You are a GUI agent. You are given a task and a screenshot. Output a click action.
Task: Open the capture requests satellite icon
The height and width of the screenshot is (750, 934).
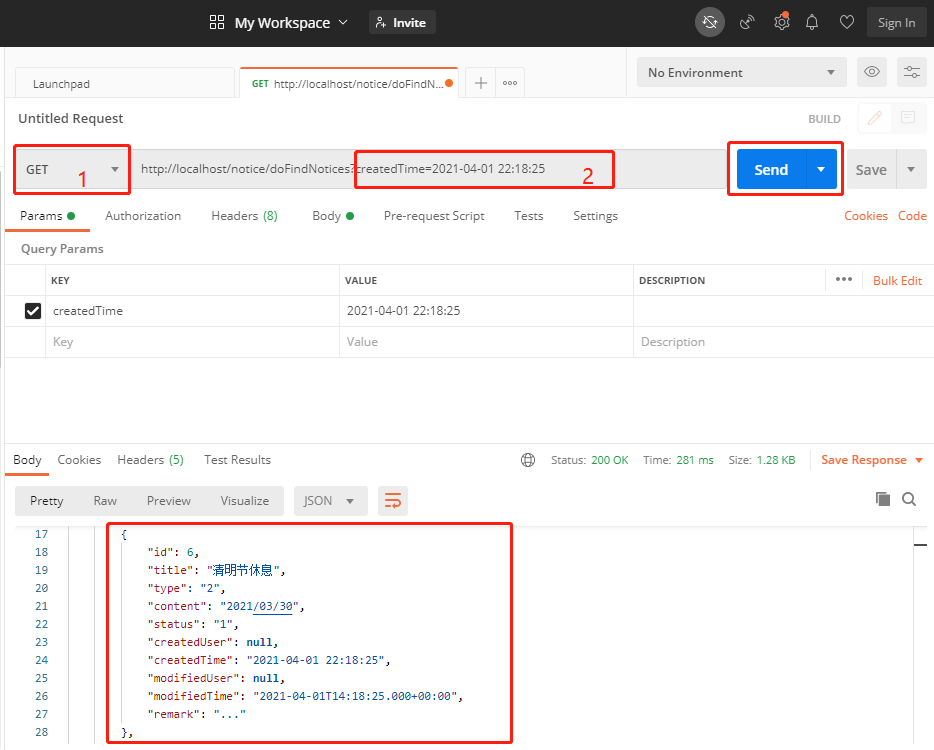tap(747, 23)
